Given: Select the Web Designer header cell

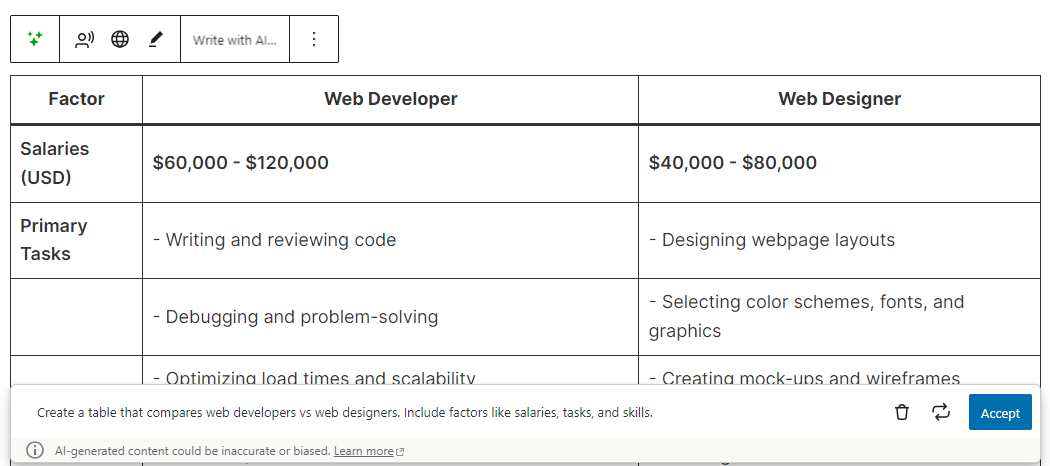Looking at the screenshot, I should point(839,99).
